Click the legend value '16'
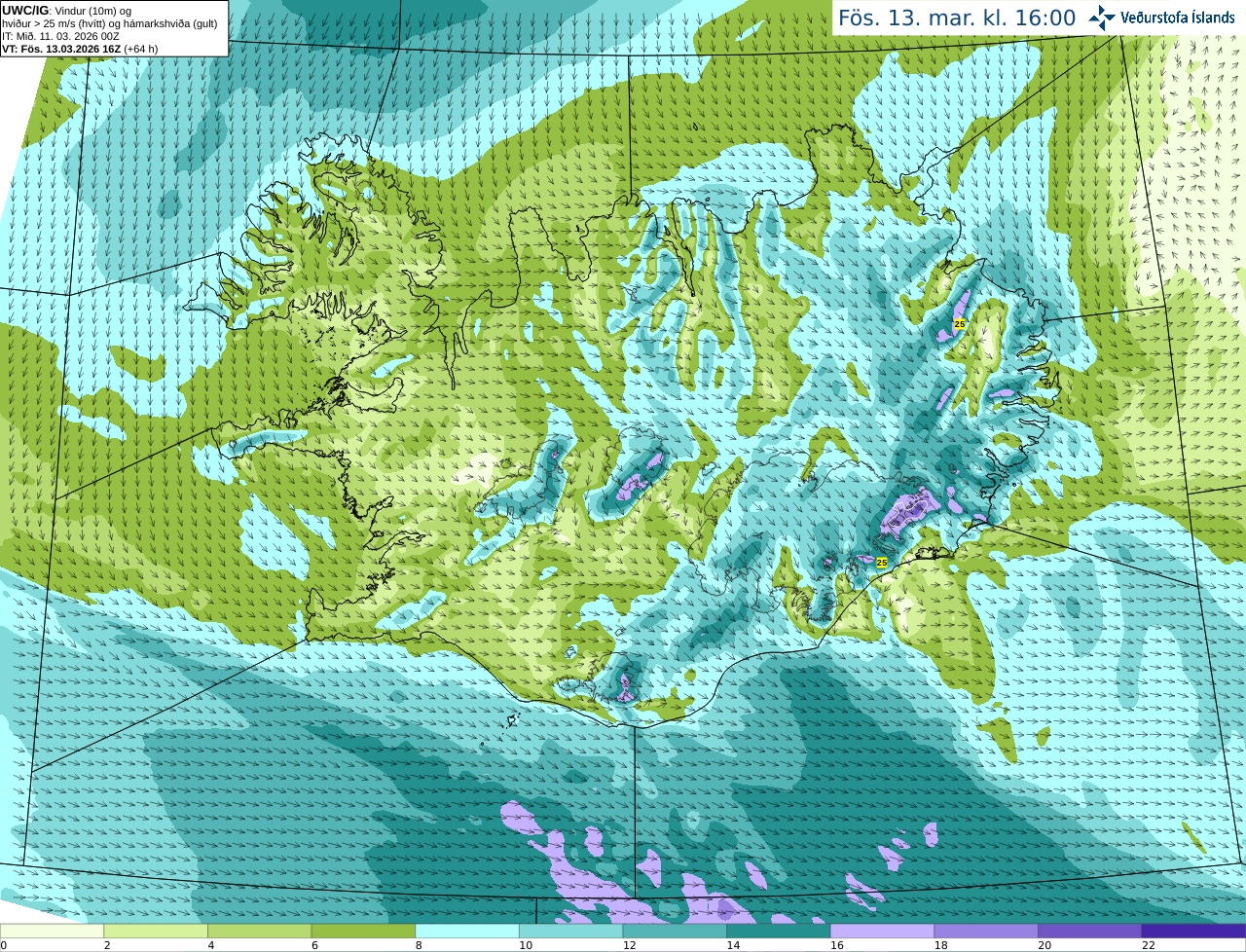This screenshot has width=1246, height=952. click(837, 945)
